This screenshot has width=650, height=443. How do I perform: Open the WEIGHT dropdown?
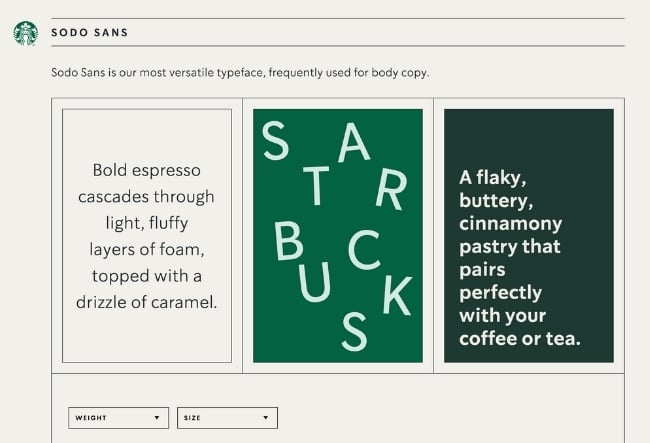(117, 417)
